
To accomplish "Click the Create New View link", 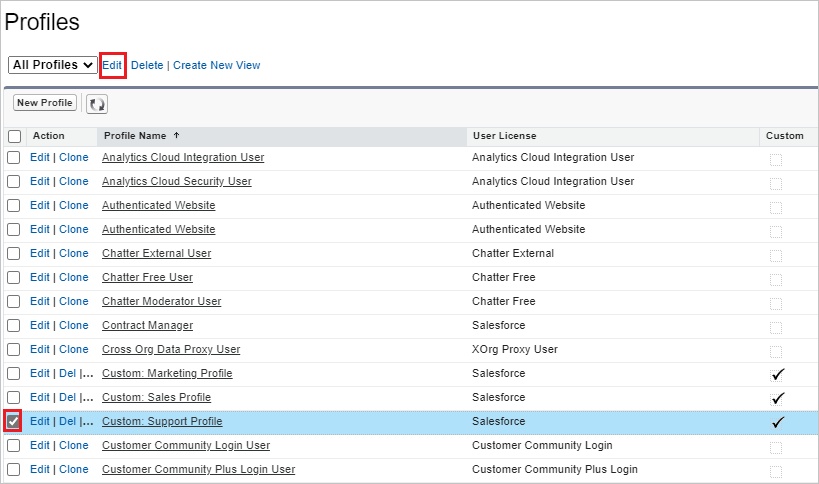I will pos(216,65).
